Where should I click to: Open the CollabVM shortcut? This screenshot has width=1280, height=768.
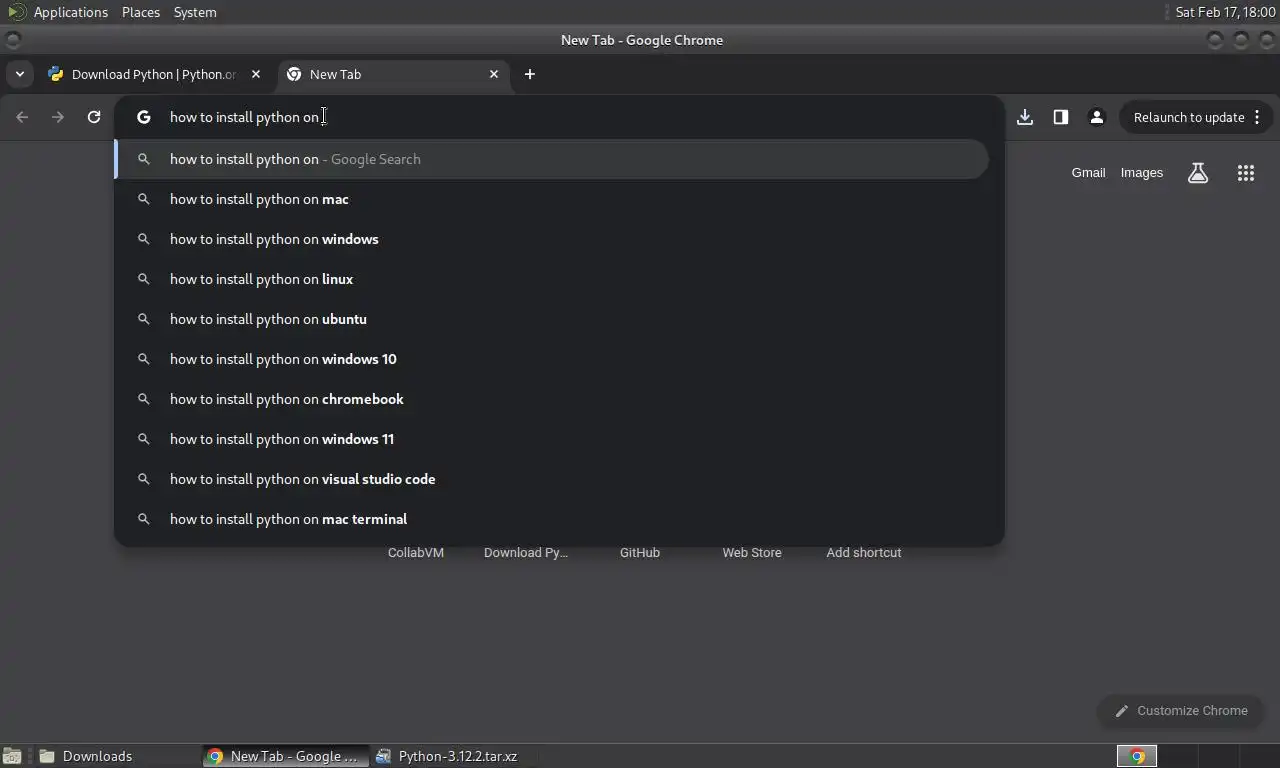click(x=416, y=552)
